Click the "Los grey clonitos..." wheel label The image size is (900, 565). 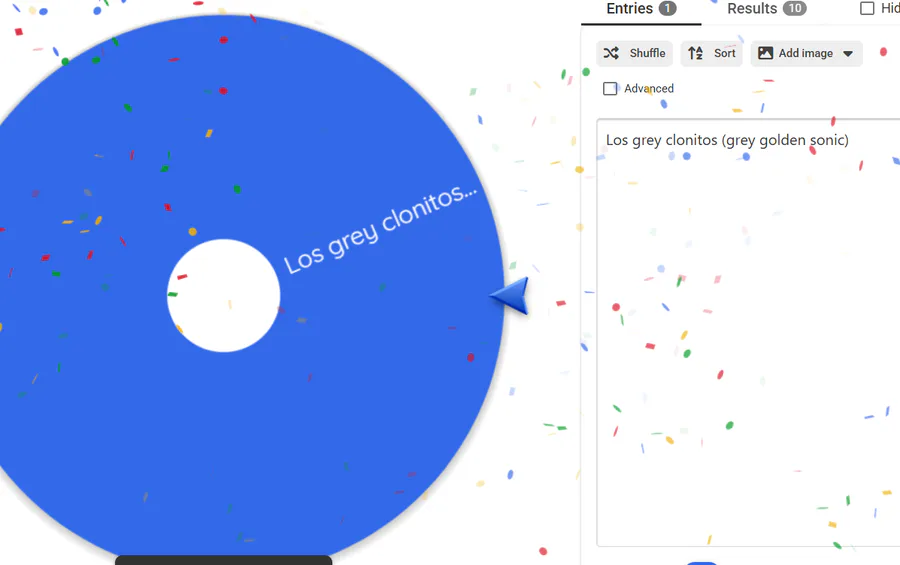[x=380, y=229]
